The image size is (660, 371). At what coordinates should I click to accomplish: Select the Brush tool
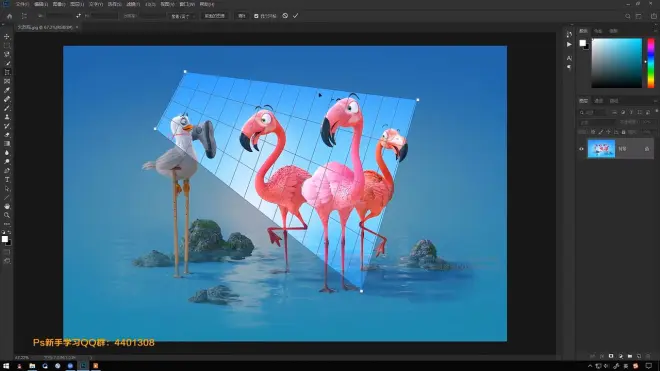tap(7, 108)
